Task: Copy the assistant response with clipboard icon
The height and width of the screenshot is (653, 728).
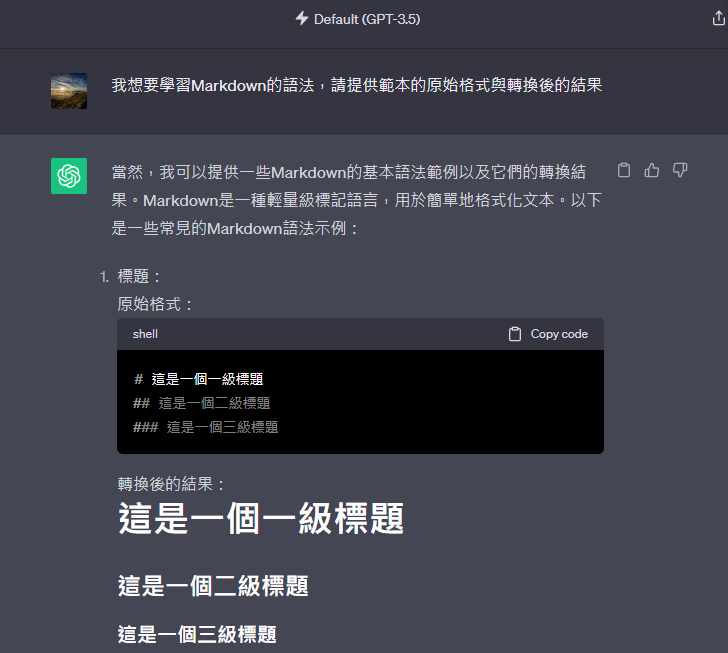Action: coord(624,170)
